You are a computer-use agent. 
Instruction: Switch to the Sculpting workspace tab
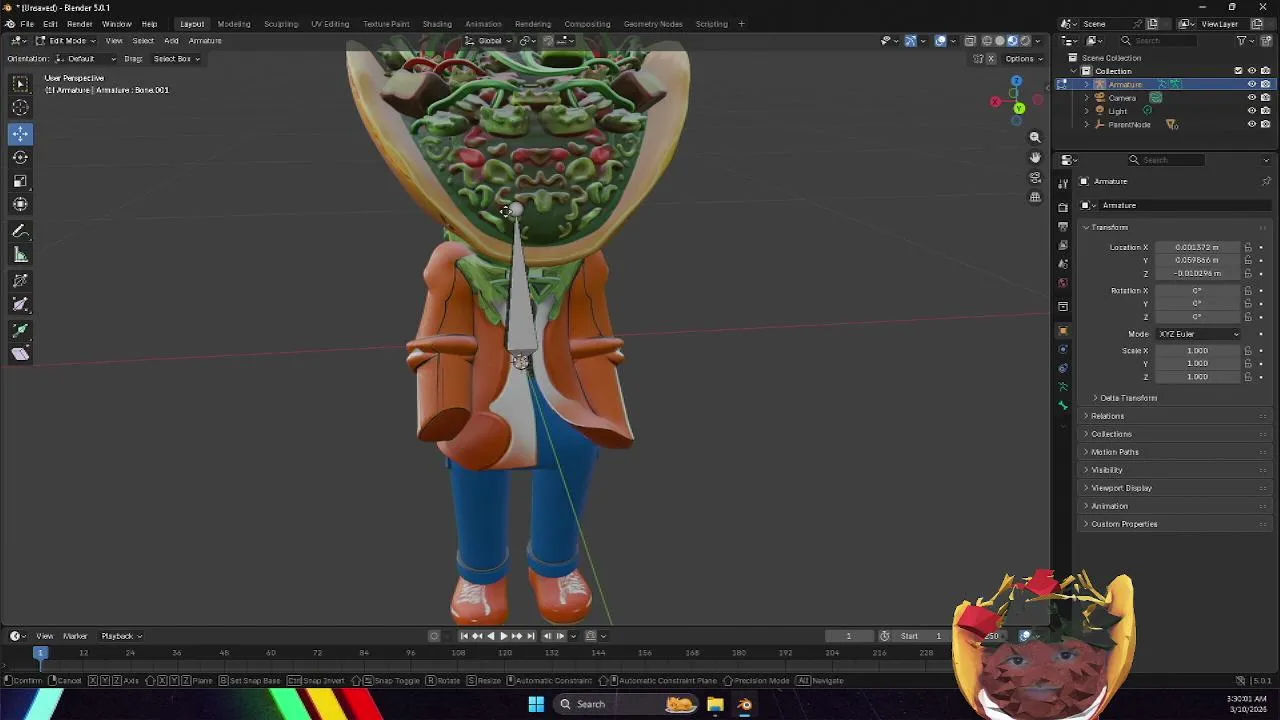(x=281, y=24)
